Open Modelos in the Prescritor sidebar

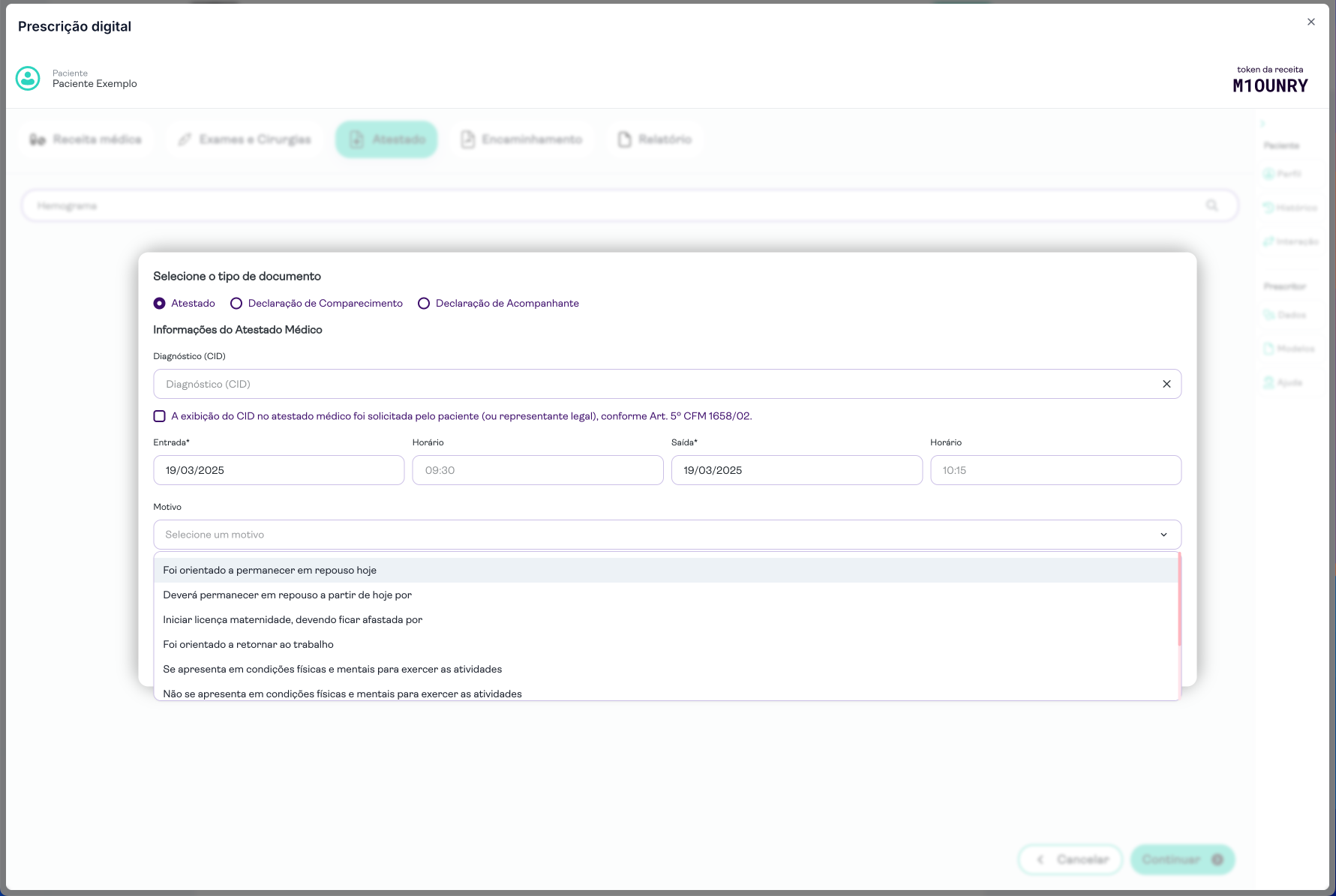[x=1289, y=349]
